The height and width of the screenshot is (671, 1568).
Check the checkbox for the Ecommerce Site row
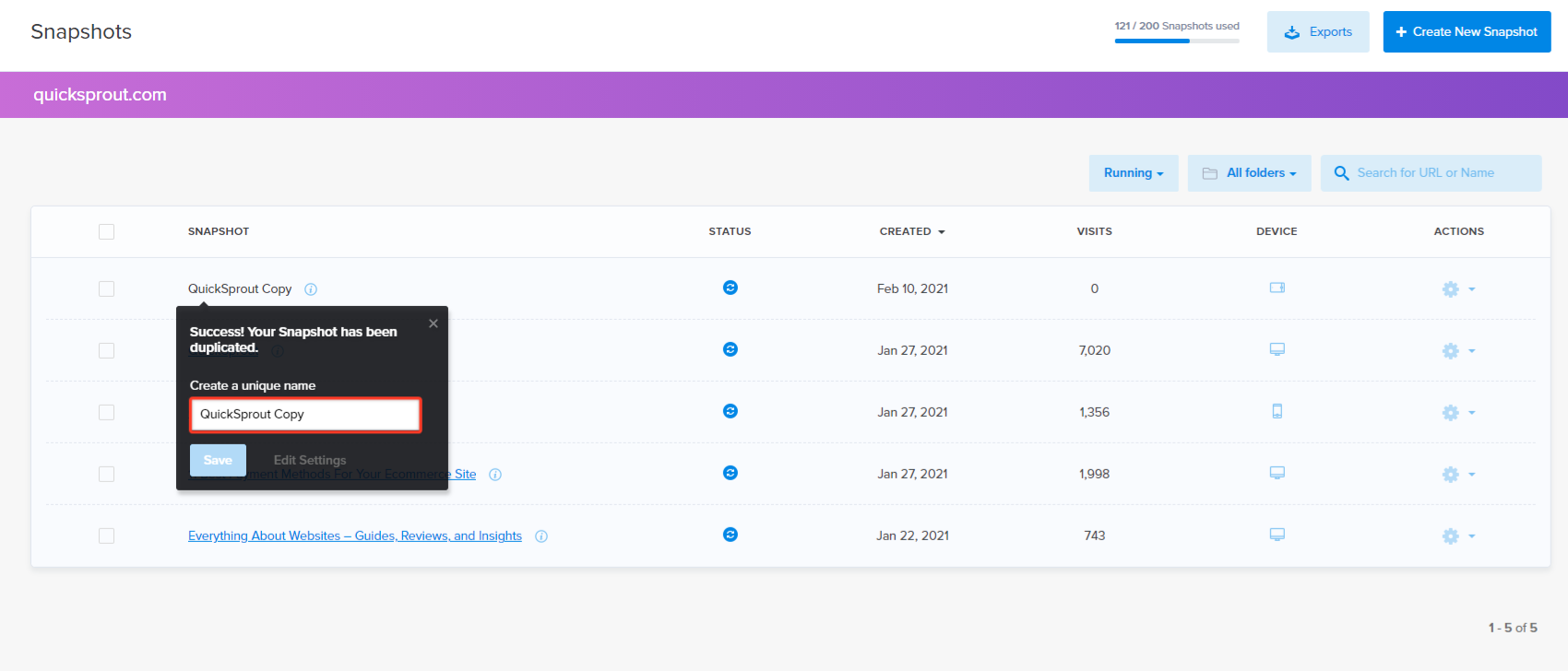tap(107, 474)
